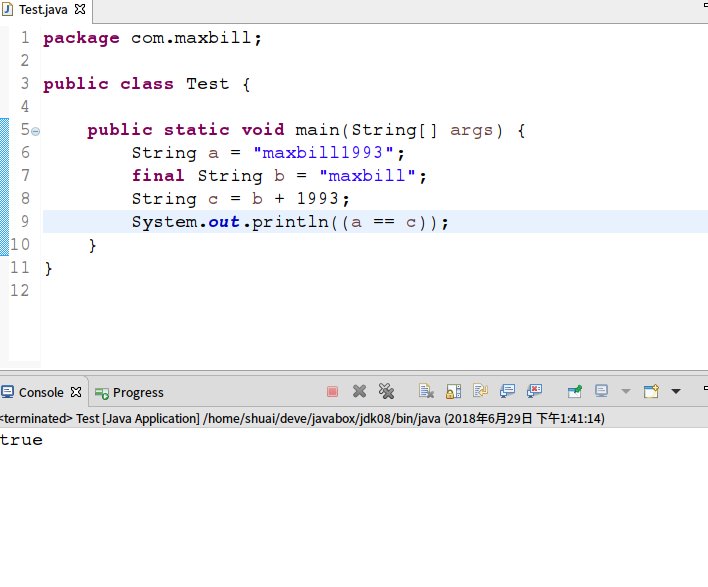Toggle Scroll Lock in console toolbar
This screenshot has width=708, height=587.
(x=453, y=392)
